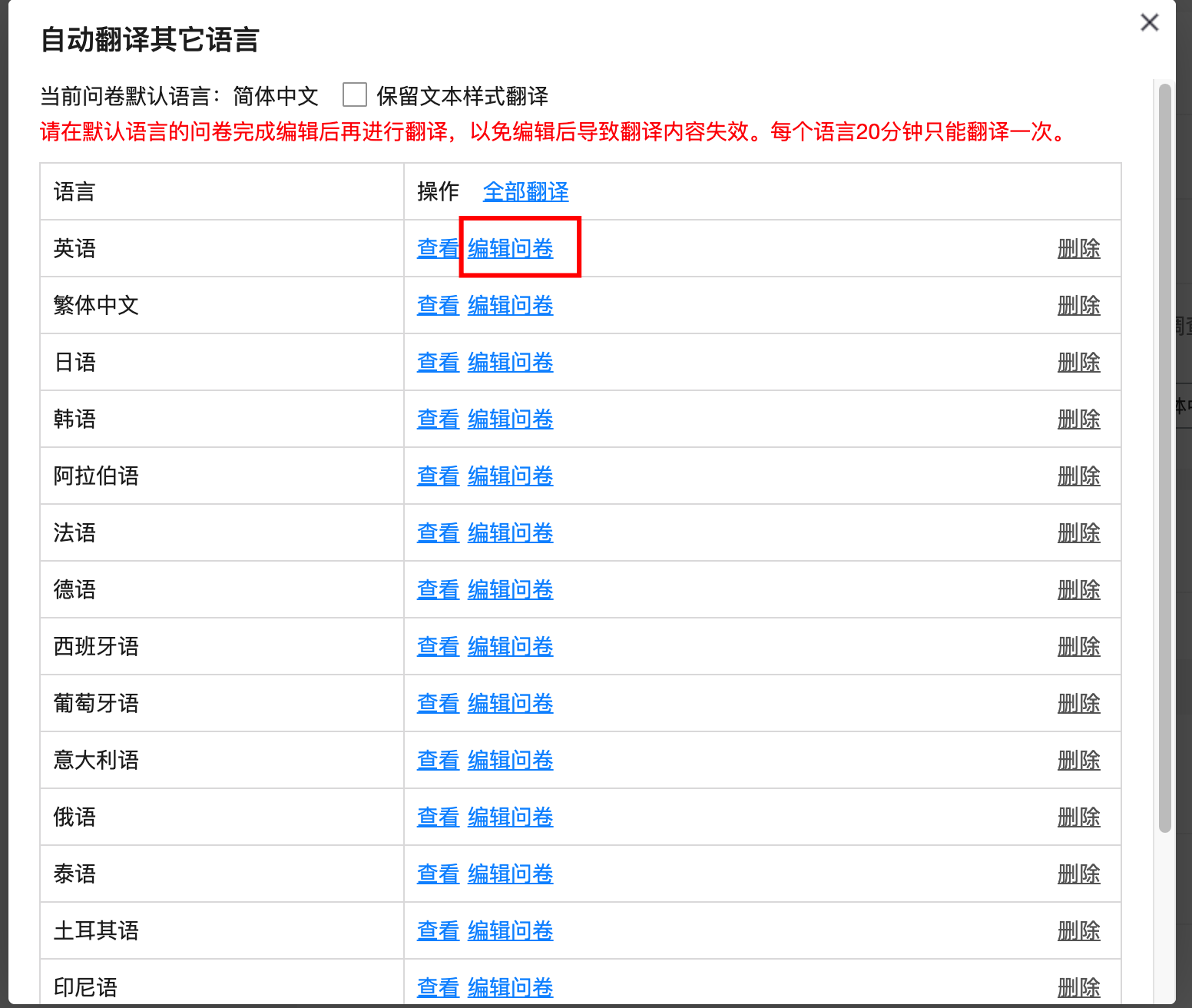Image resolution: width=1192 pixels, height=1008 pixels.
Task: View the 阿拉伯语 translation
Action: (x=438, y=476)
